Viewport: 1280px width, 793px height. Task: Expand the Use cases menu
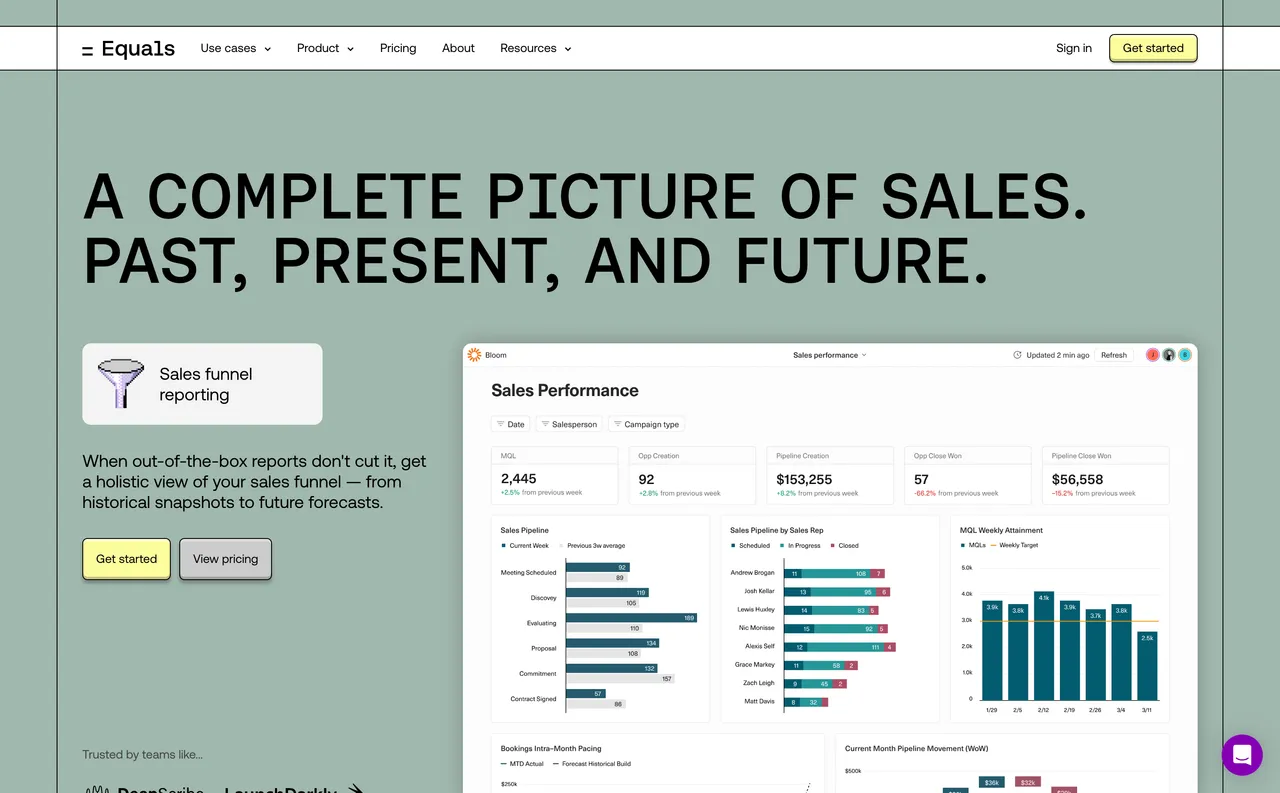[x=235, y=48]
